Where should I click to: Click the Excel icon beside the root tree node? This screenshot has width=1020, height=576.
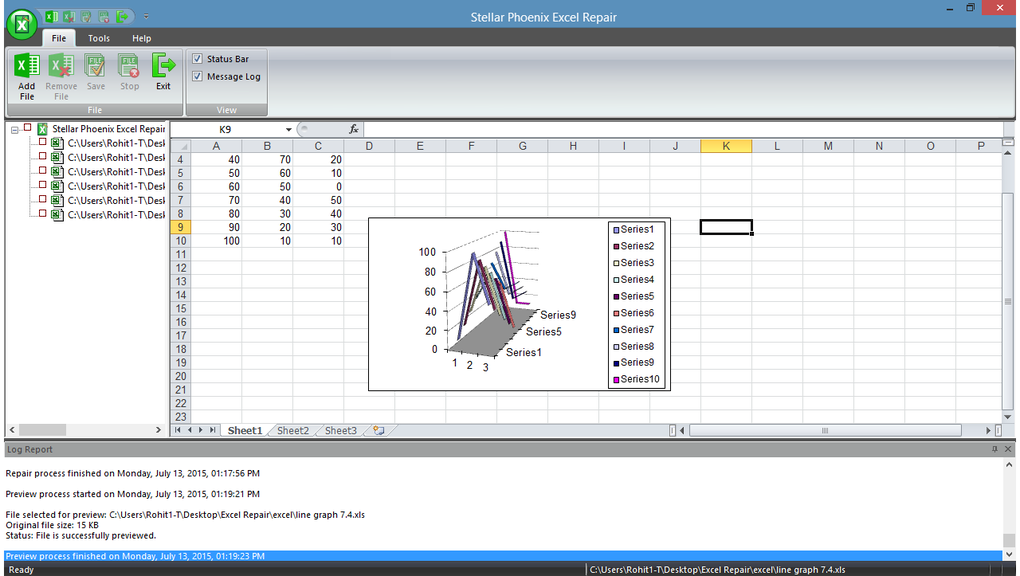[42, 129]
